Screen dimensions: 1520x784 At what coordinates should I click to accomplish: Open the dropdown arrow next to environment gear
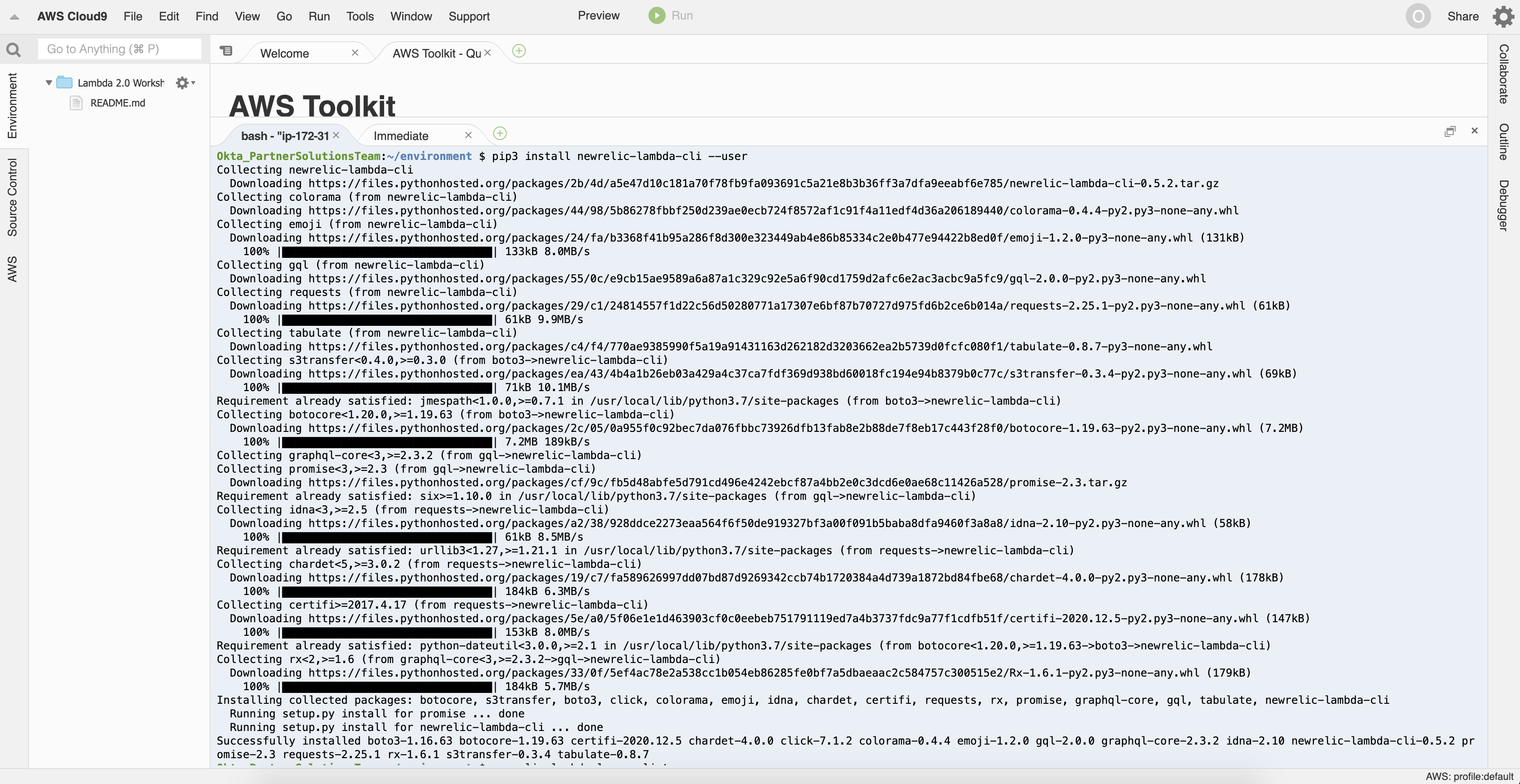(x=194, y=83)
